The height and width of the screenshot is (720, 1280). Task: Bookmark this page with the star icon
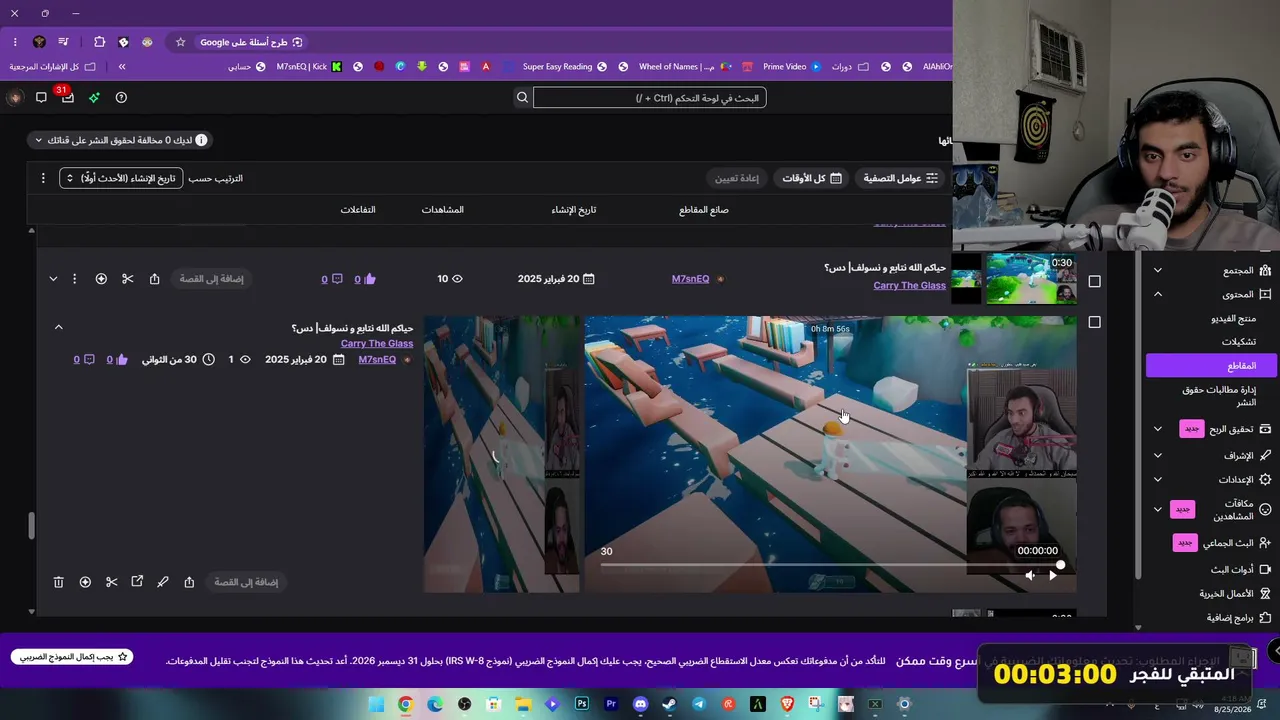(x=180, y=42)
